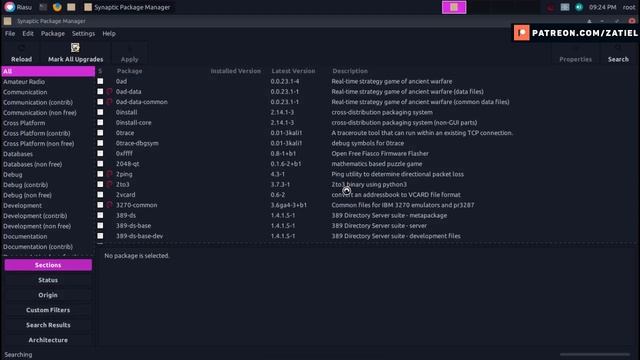Open the Settings menu

pos(83,33)
